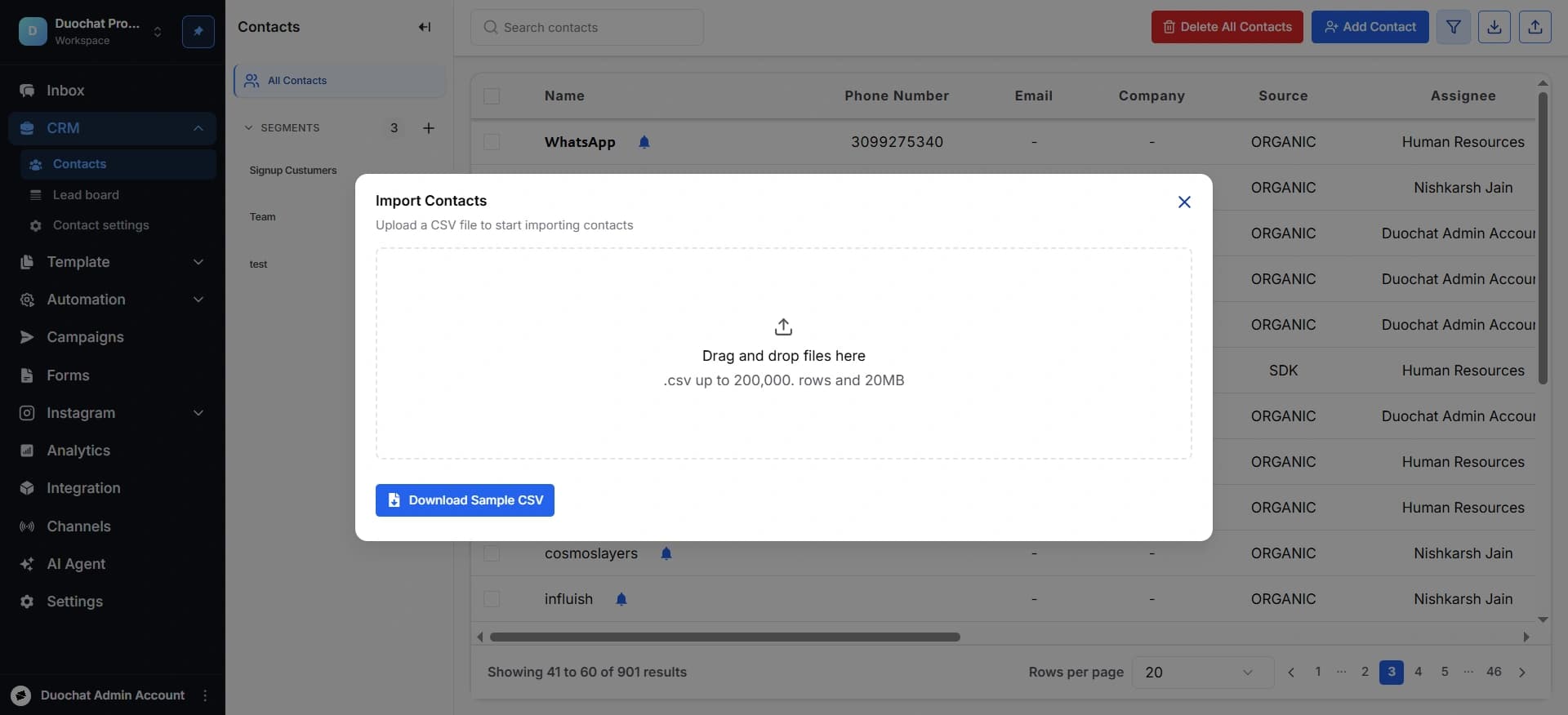Viewport: 1568px width, 715px height.
Task: Open Contacts in the CRM submenu
Action: tap(118, 164)
